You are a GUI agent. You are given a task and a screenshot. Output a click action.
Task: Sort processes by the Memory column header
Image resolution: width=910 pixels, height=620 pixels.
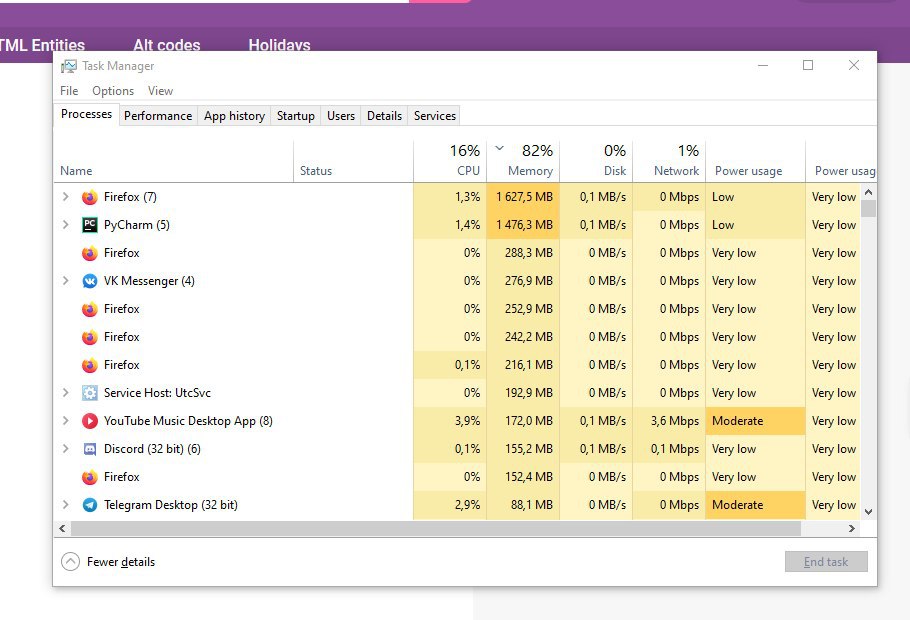tap(523, 161)
